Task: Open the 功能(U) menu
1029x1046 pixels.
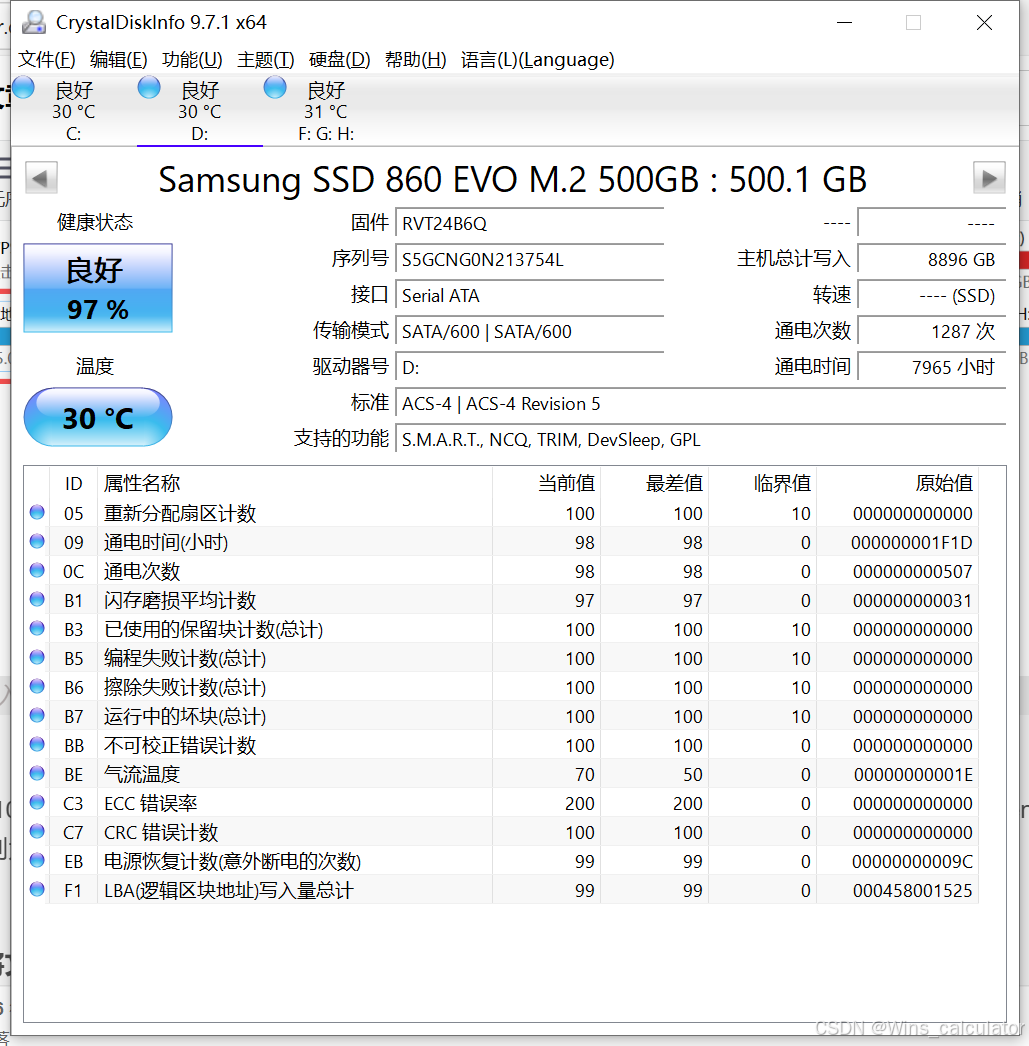Action: click(x=192, y=60)
